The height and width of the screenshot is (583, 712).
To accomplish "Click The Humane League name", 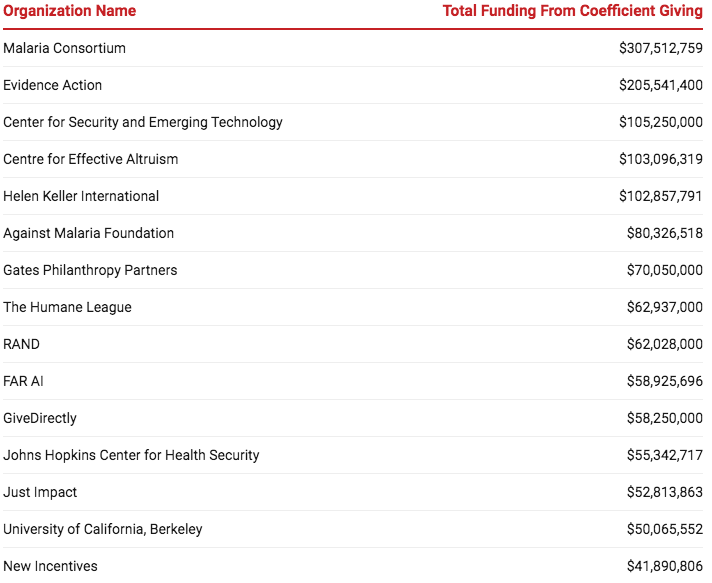I will [67, 307].
